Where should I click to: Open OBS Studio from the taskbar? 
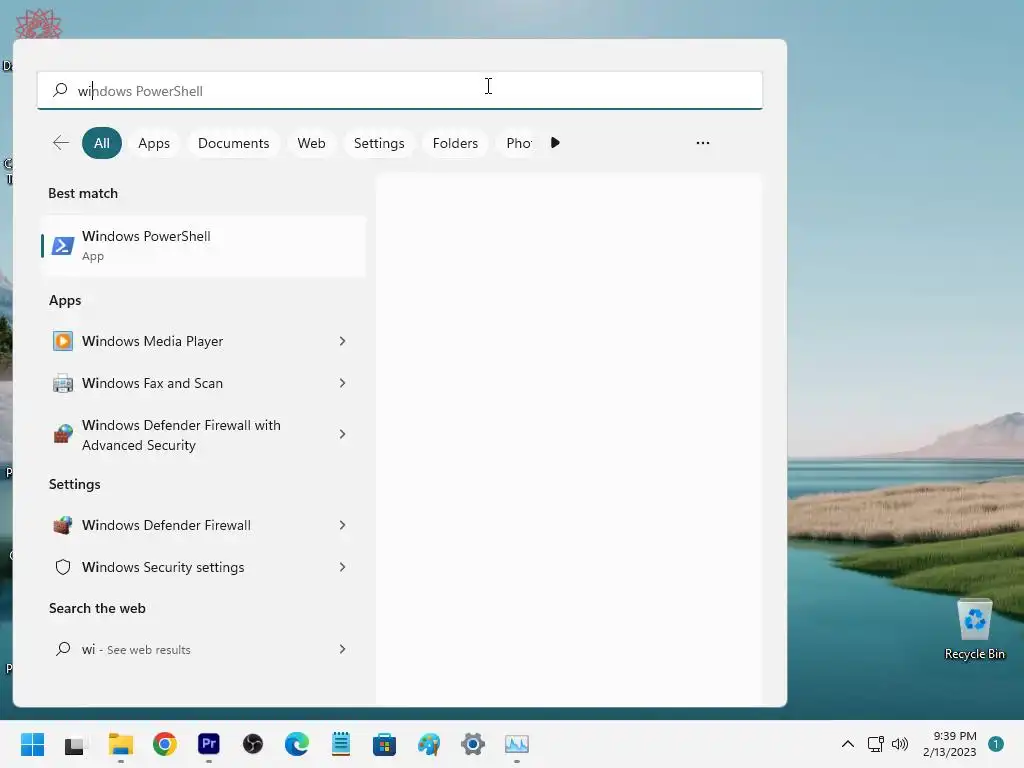click(x=253, y=744)
